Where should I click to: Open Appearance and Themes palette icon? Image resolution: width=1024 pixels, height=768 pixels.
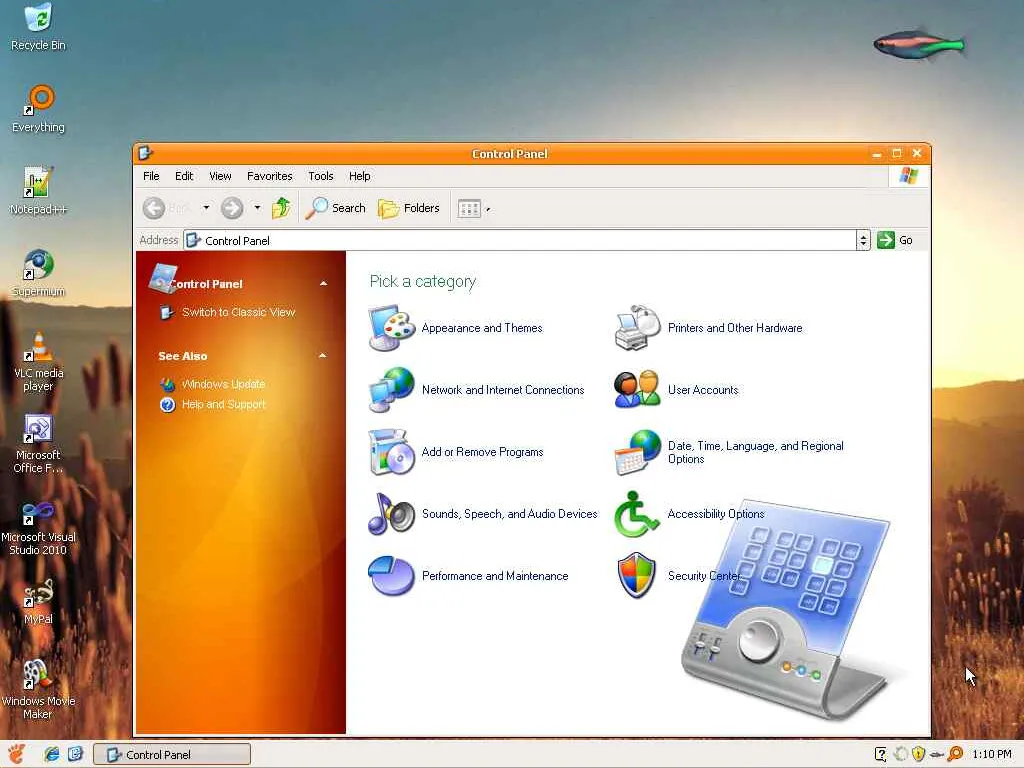[391, 328]
